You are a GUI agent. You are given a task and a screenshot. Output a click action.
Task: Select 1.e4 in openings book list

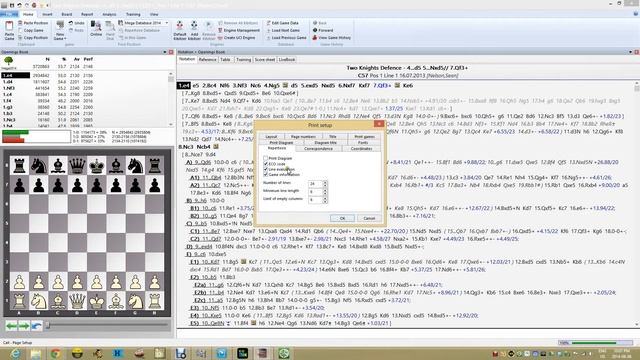point(16,76)
